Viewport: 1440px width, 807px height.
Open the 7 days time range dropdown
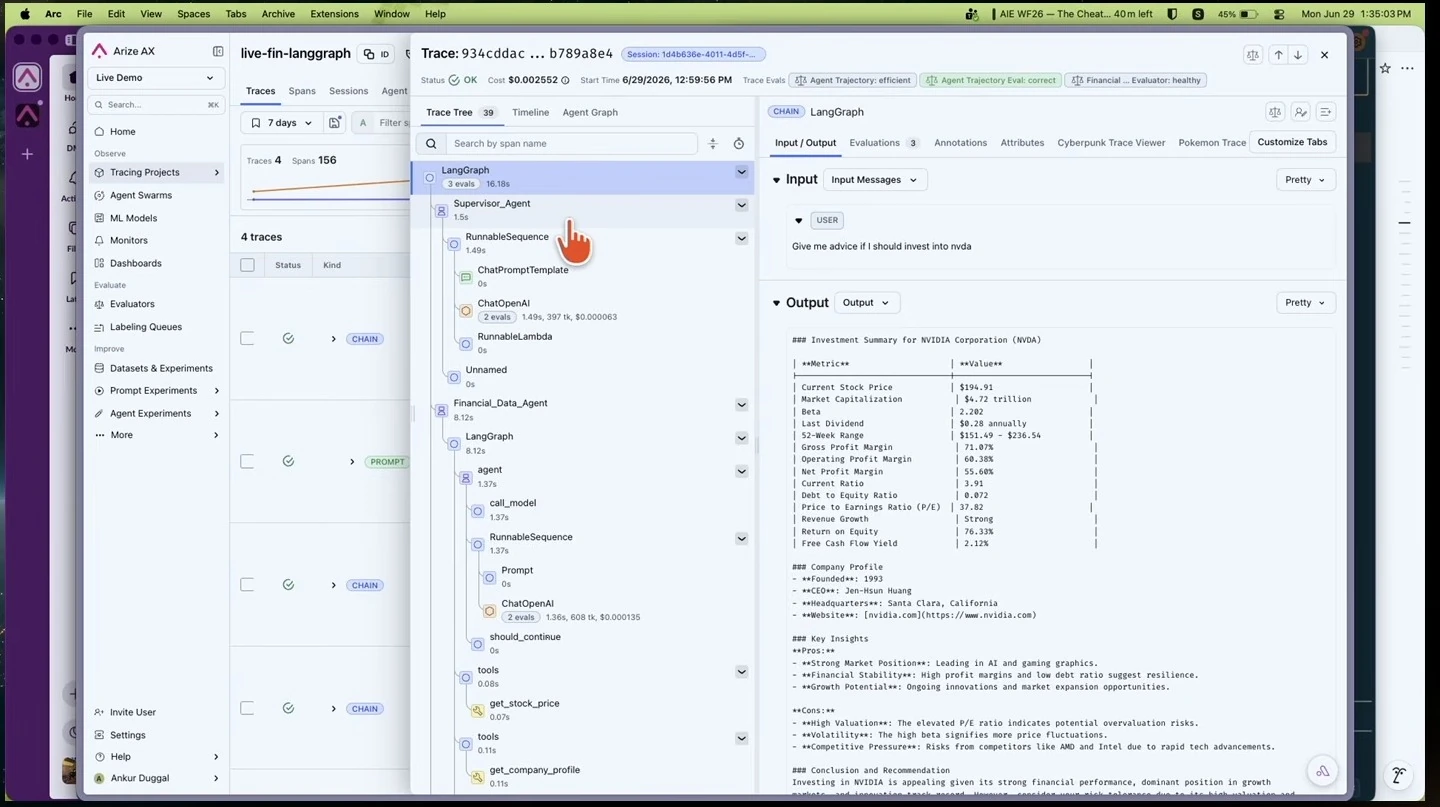point(281,122)
